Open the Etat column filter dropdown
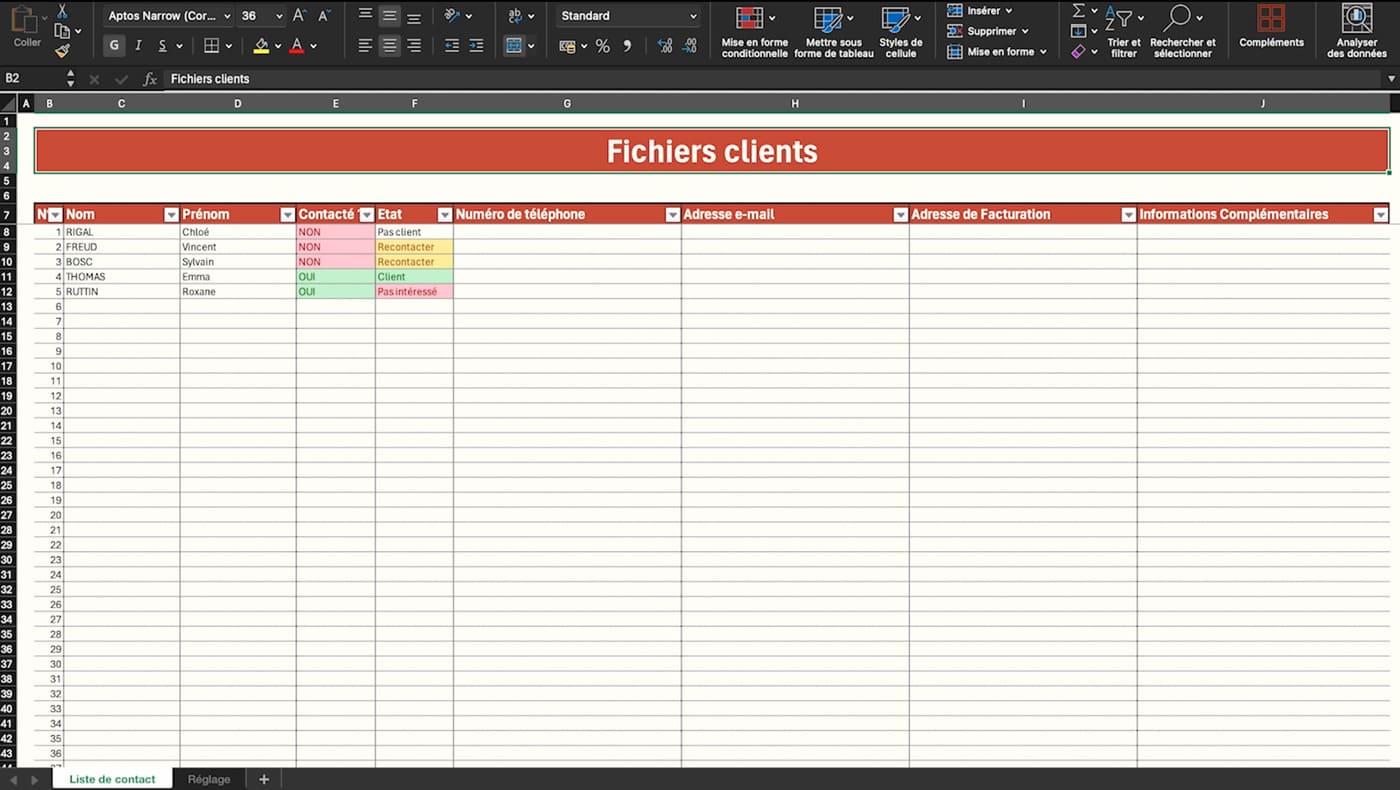 444,215
